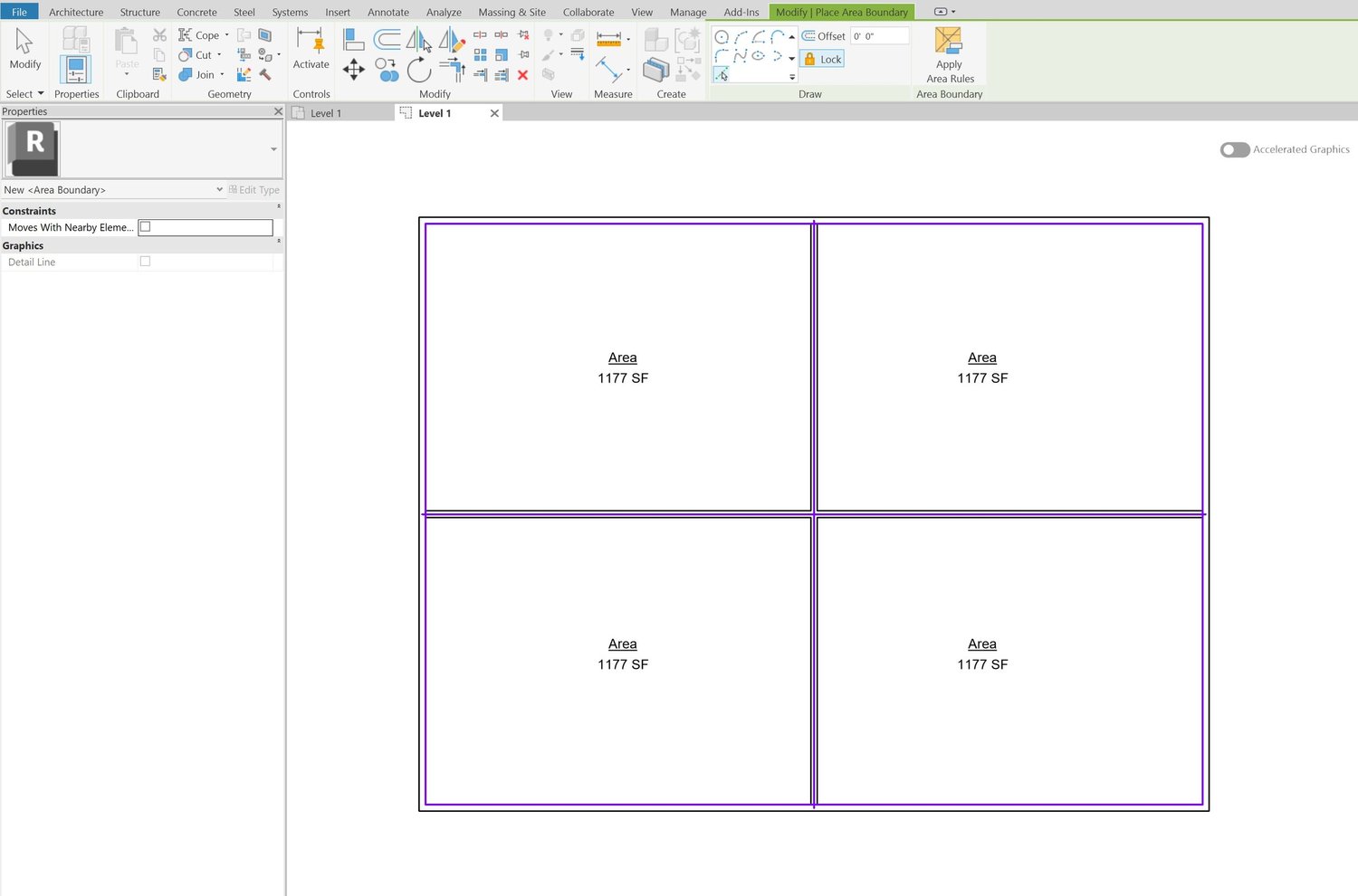Click Edit Type button
Image resolution: width=1358 pixels, height=896 pixels.
(253, 190)
